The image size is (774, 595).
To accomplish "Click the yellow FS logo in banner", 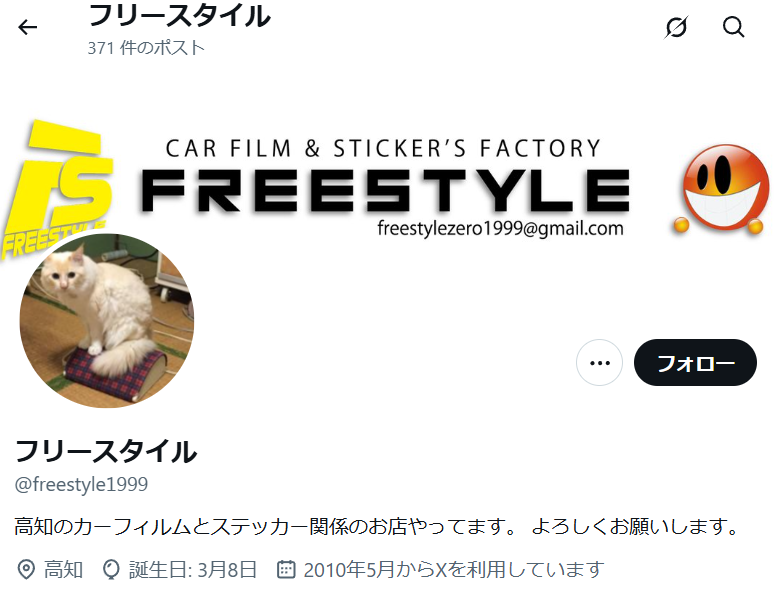I will (x=57, y=188).
